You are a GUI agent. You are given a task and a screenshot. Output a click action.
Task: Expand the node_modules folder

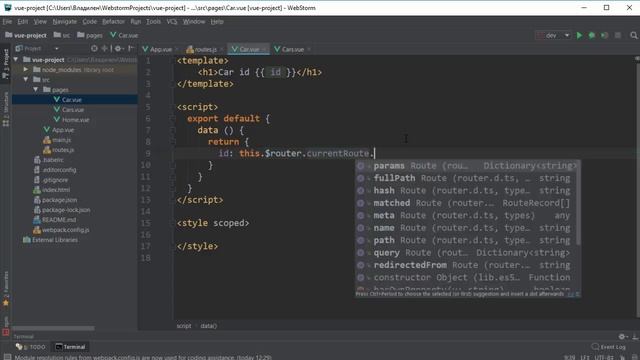click(x=26, y=70)
